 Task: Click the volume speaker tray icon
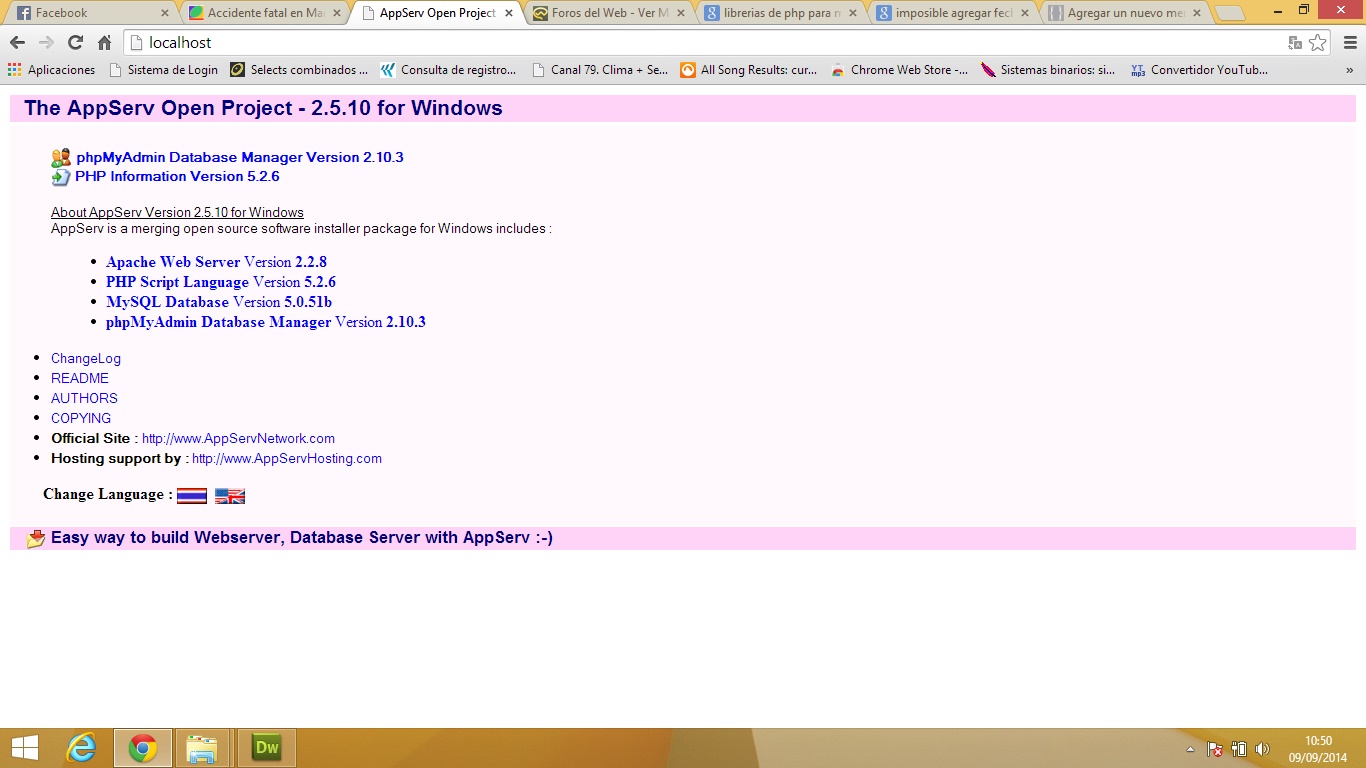(x=1262, y=749)
